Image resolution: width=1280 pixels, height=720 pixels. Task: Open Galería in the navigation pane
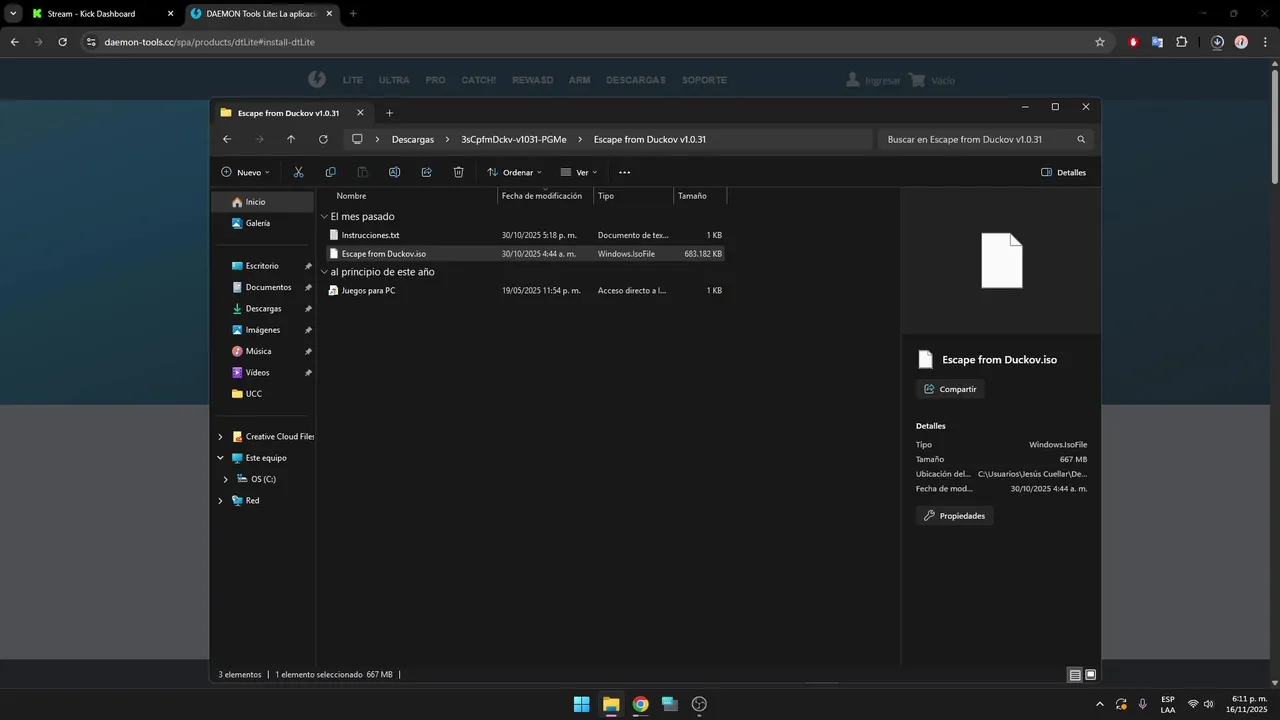click(264, 223)
